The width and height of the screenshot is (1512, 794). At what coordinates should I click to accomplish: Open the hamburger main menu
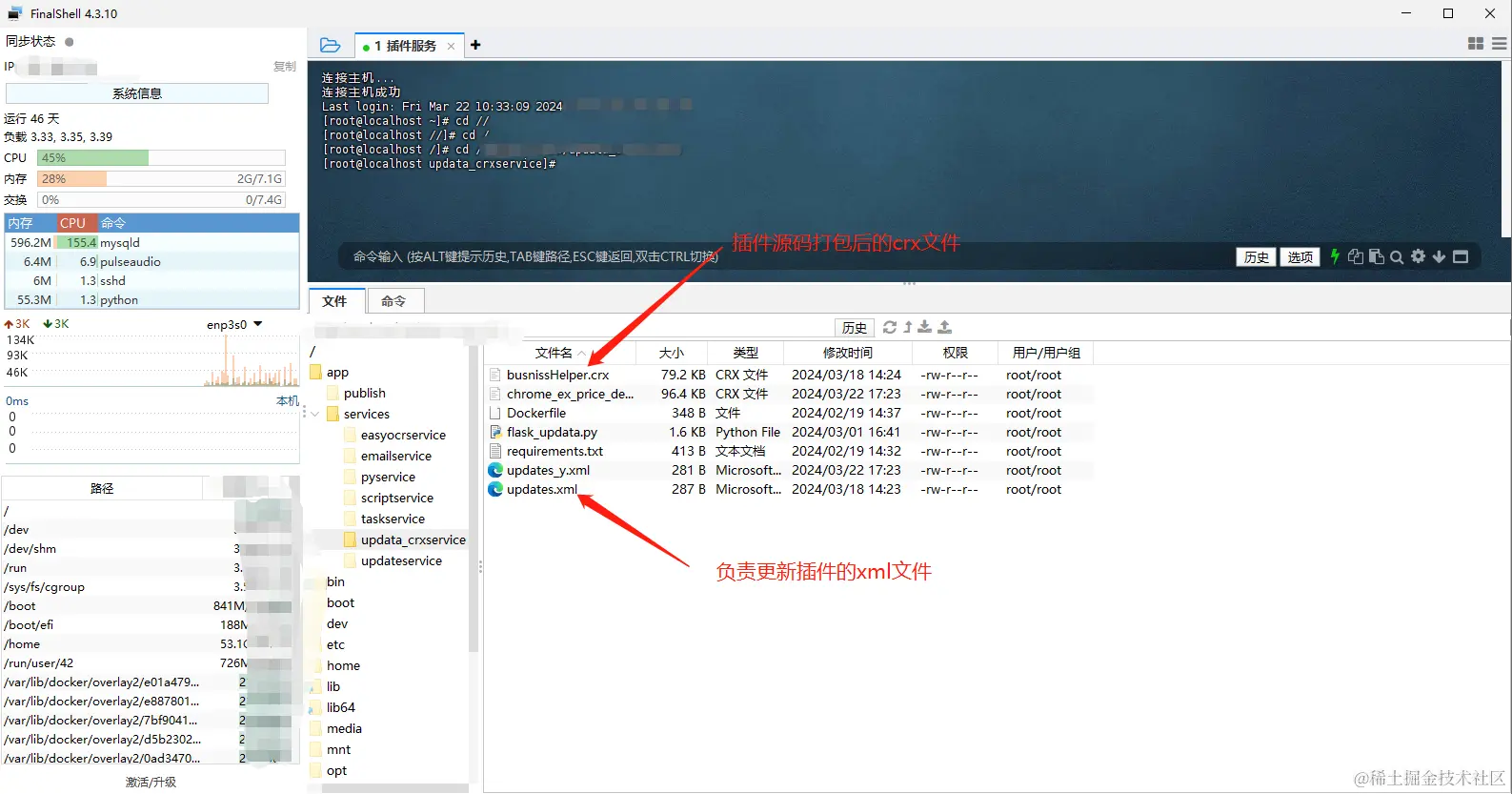[x=1500, y=44]
